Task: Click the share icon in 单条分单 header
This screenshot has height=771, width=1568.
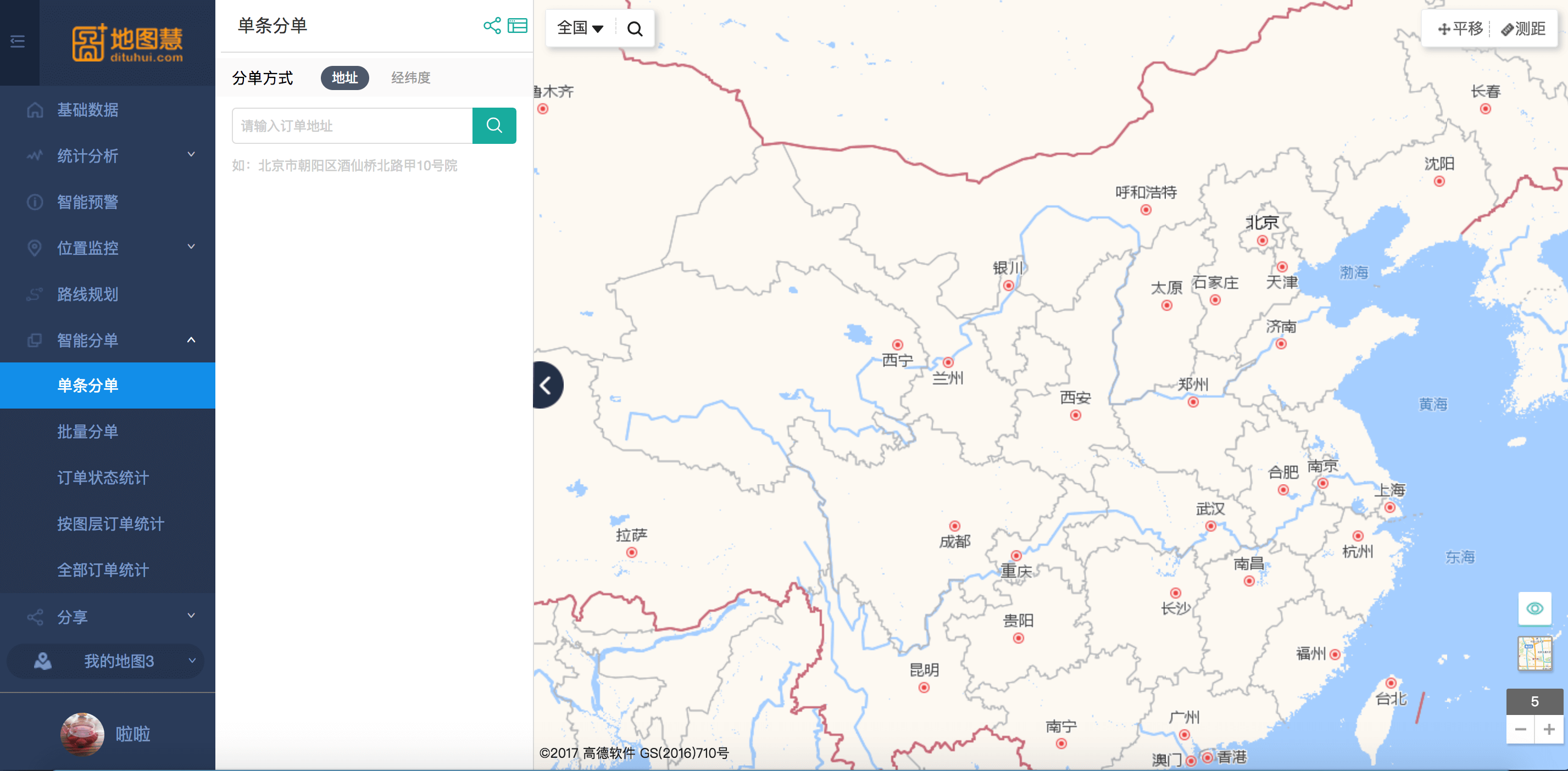Action: pyautogui.click(x=492, y=26)
